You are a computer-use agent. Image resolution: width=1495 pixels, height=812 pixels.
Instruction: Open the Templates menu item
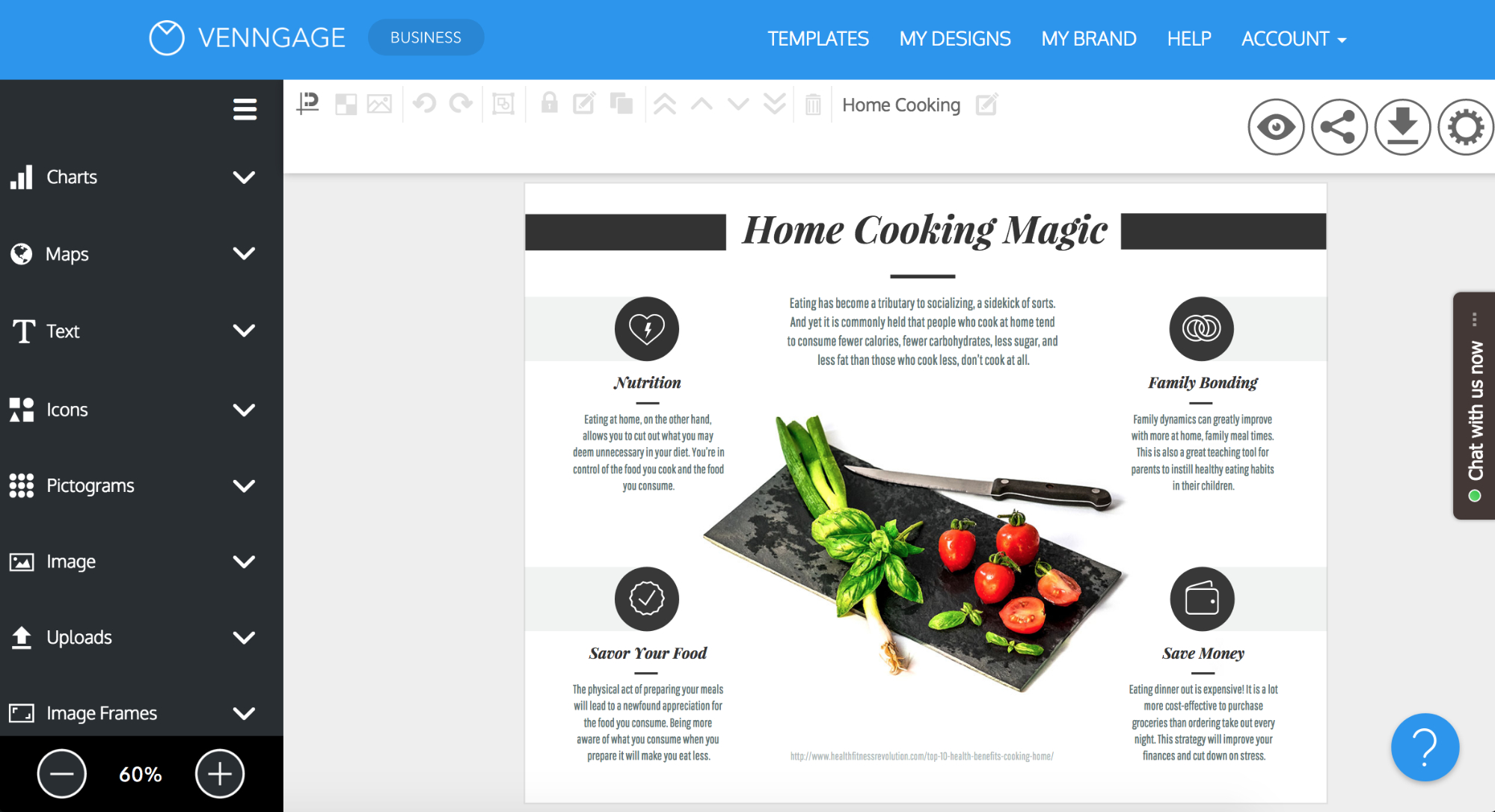pyautogui.click(x=819, y=39)
